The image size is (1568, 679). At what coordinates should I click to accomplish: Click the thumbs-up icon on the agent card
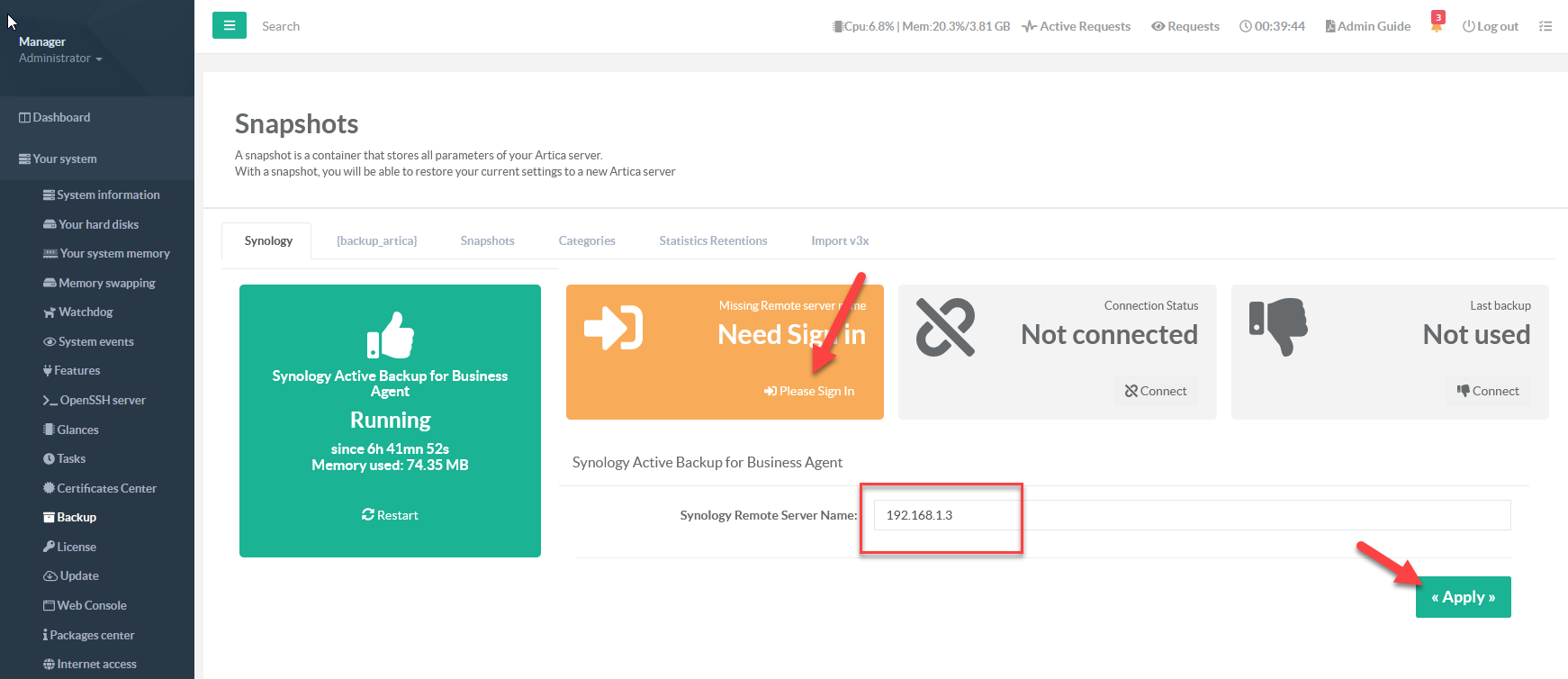point(390,335)
